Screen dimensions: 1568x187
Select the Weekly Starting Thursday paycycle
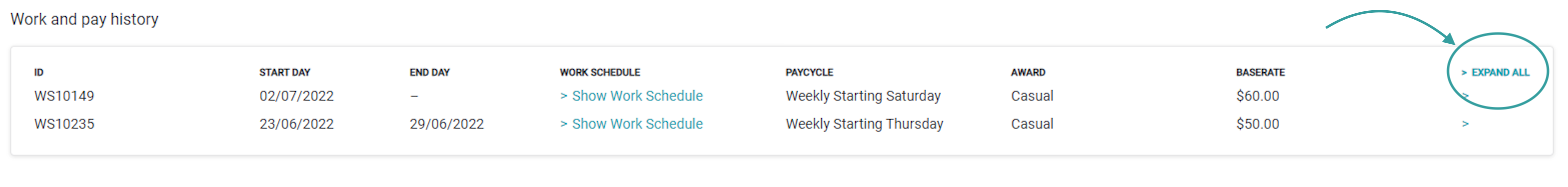(864, 124)
